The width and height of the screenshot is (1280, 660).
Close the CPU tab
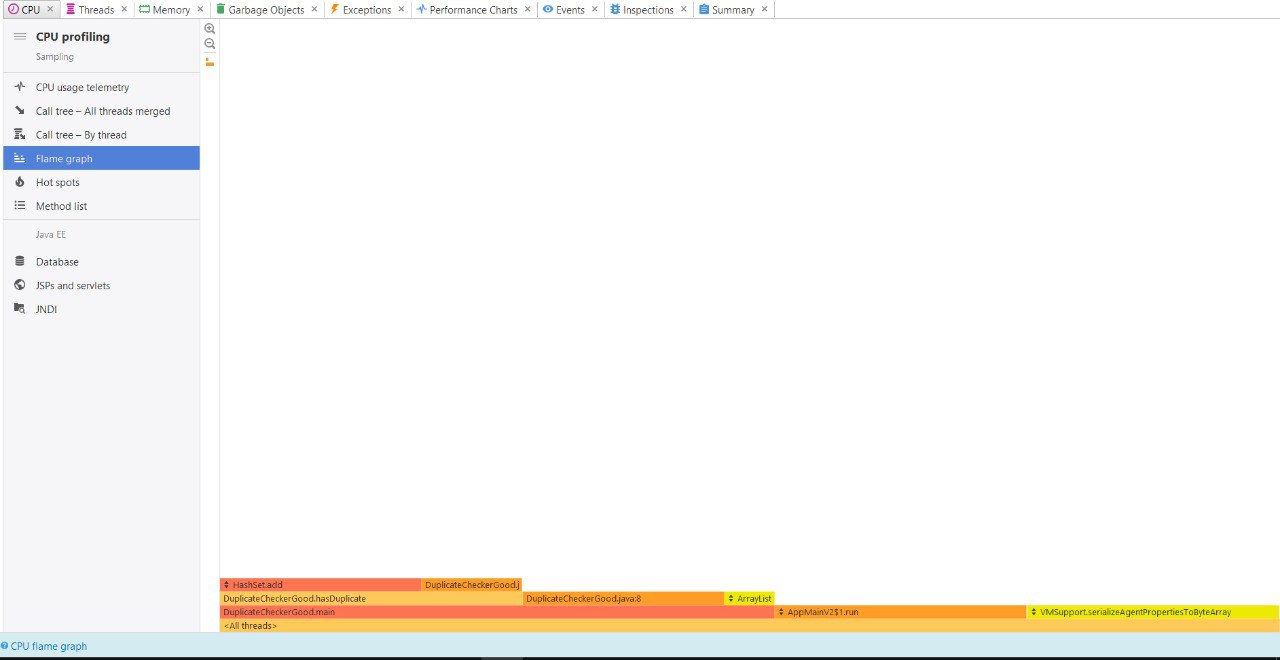coord(50,9)
